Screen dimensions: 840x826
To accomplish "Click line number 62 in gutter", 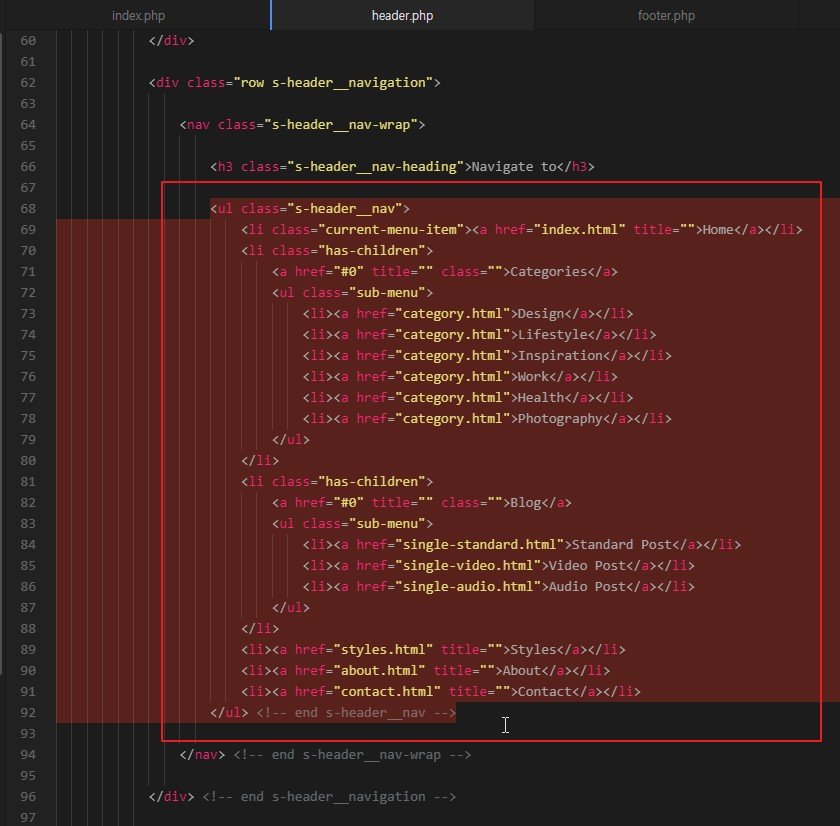I will click(x=28, y=82).
